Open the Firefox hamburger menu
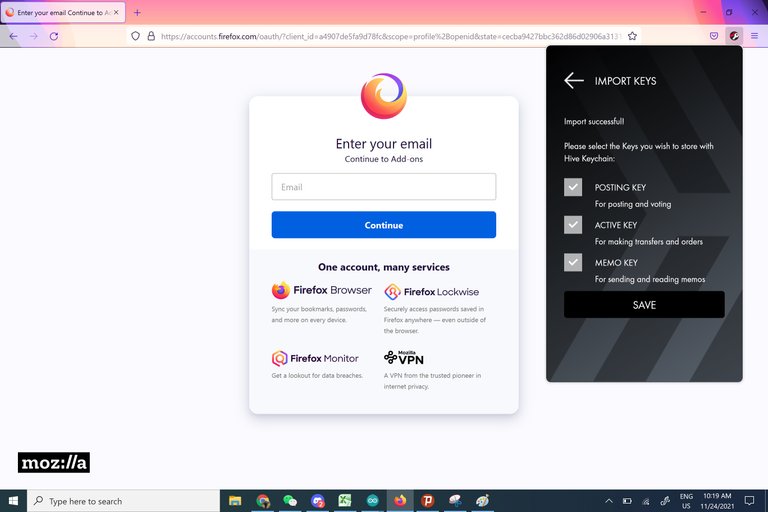 coord(754,36)
